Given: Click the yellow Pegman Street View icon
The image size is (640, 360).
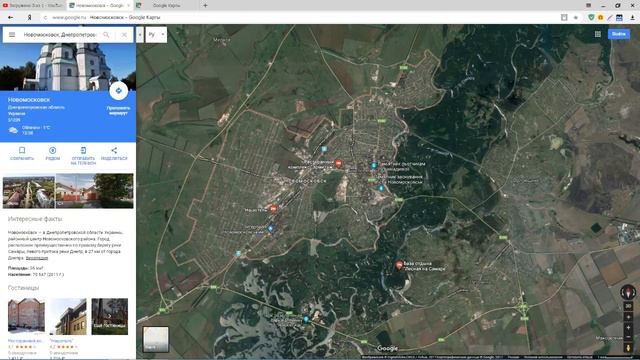Looking at the screenshot, I should (x=628, y=348).
